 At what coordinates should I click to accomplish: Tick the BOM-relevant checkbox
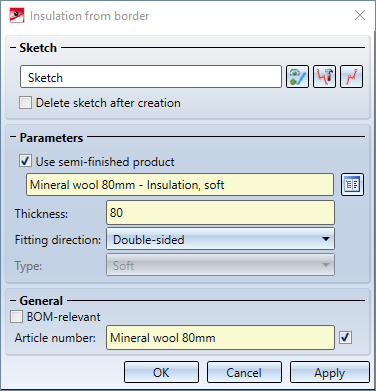[x=16, y=316]
